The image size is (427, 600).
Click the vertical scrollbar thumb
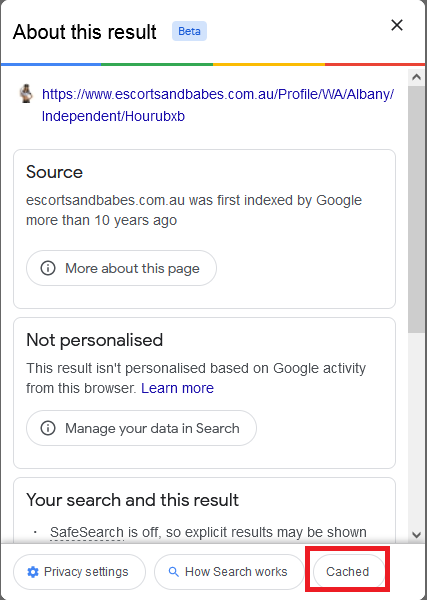pos(416,209)
